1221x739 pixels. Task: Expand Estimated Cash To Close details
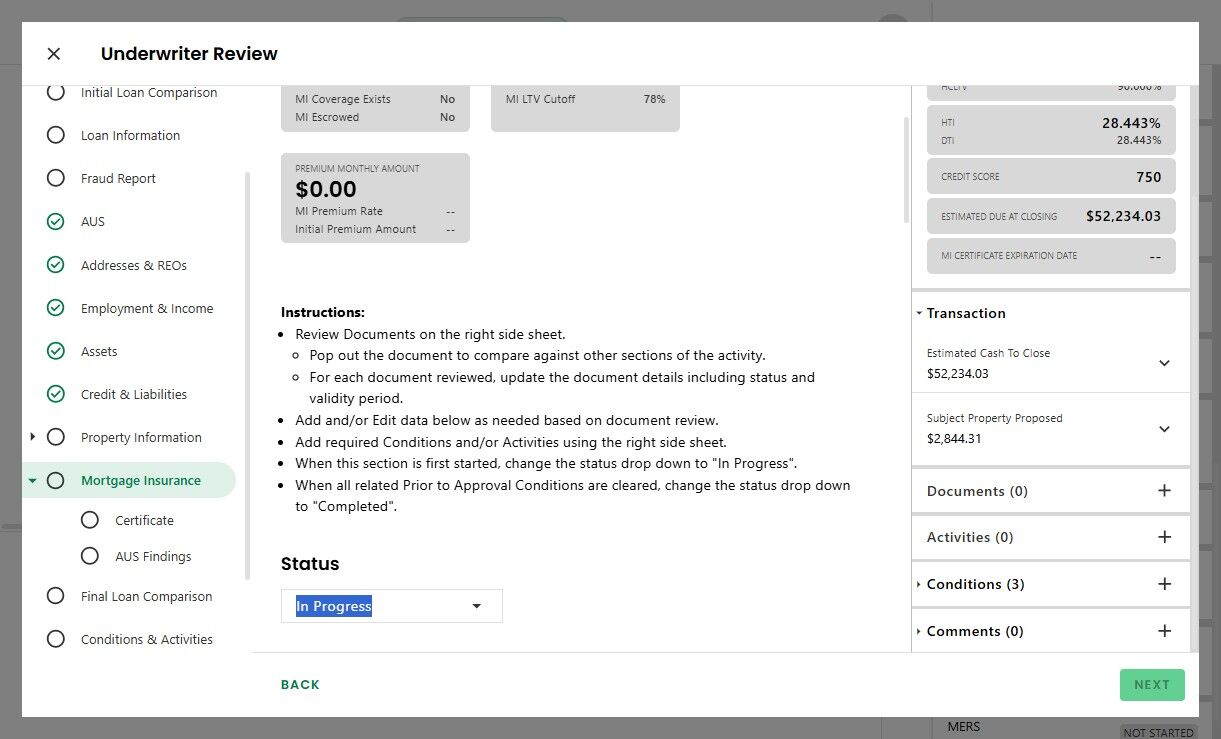click(1164, 363)
